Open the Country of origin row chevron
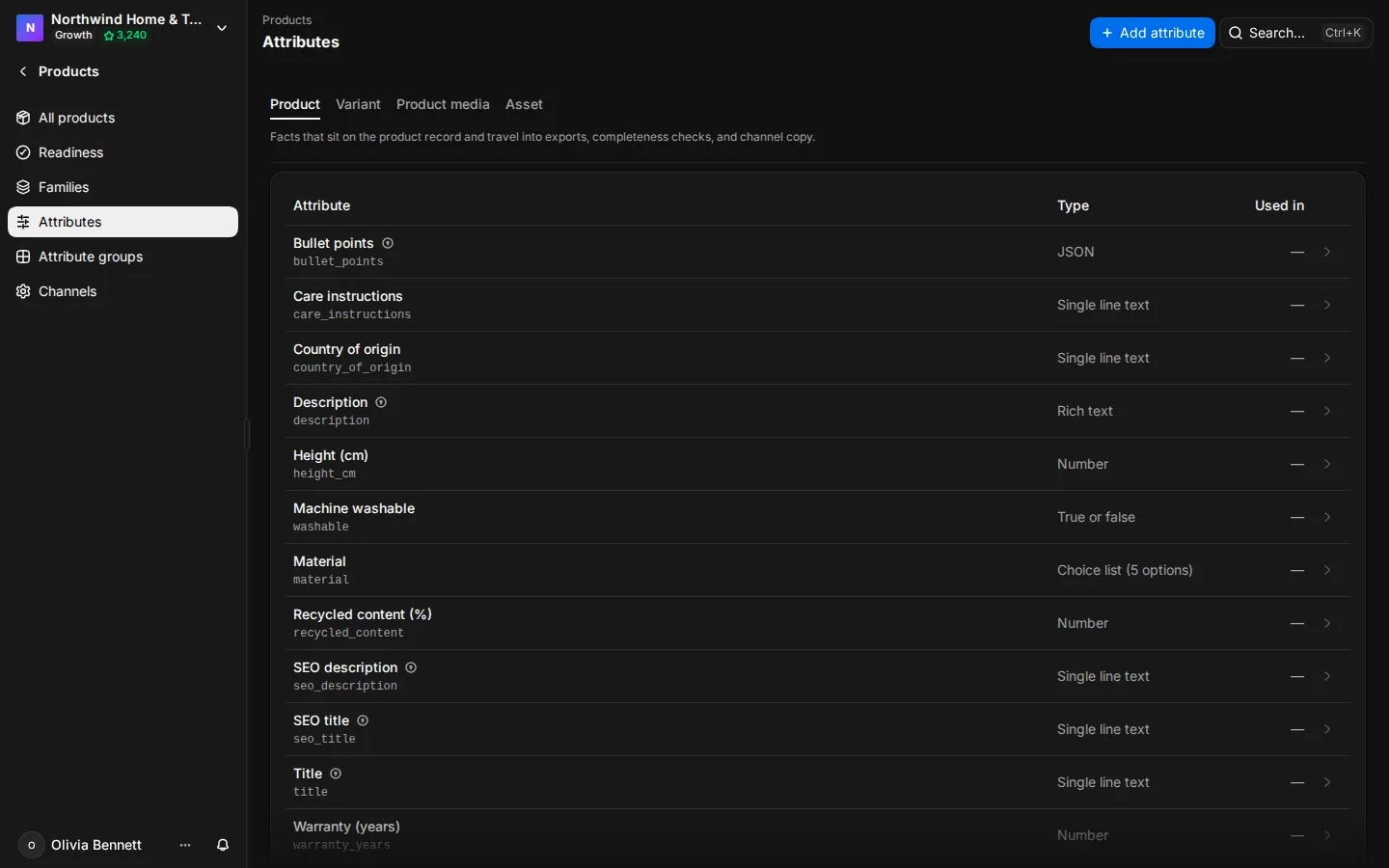The width and height of the screenshot is (1389, 868). tap(1327, 358)
